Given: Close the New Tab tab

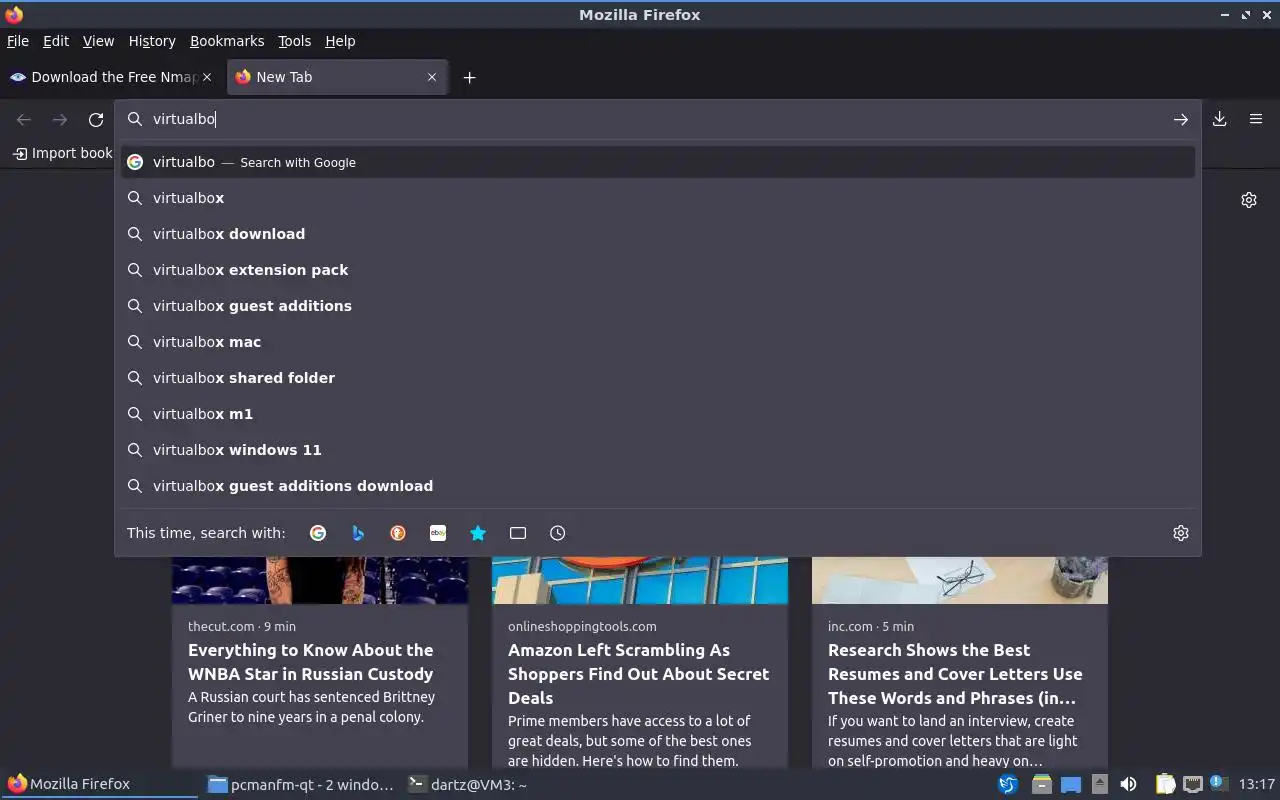Looking at the screenshot, I should coord(432,77).
